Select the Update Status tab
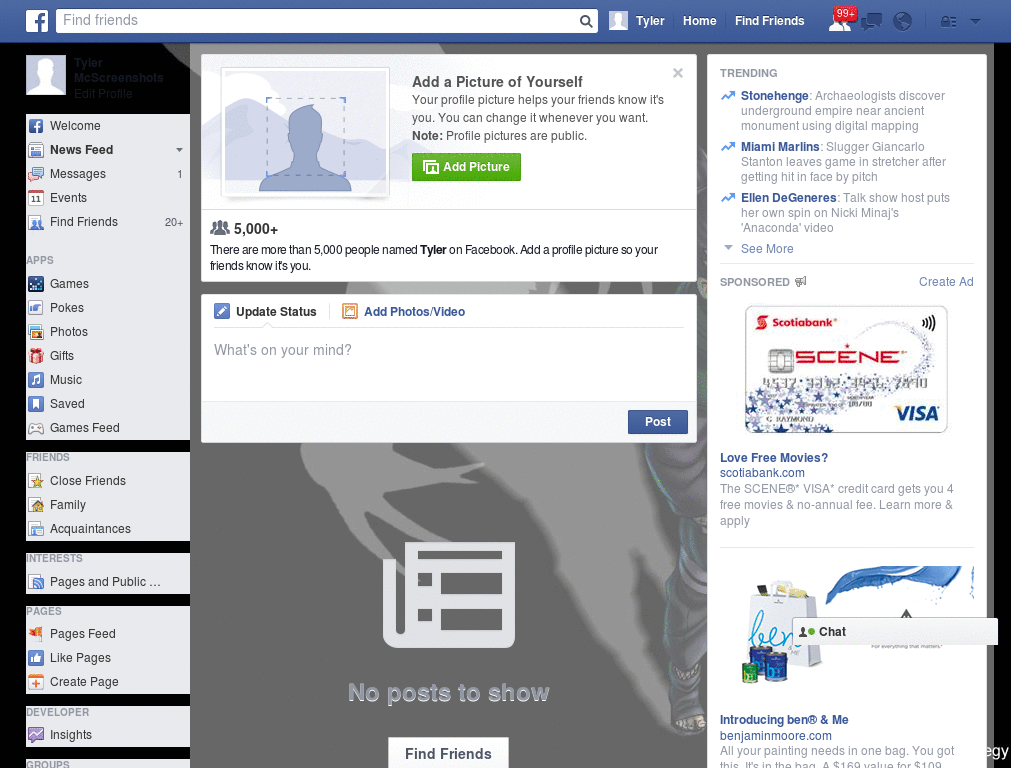Viewport: 1024px width, 768px height. pyautogui.click(x=265, y=312)
